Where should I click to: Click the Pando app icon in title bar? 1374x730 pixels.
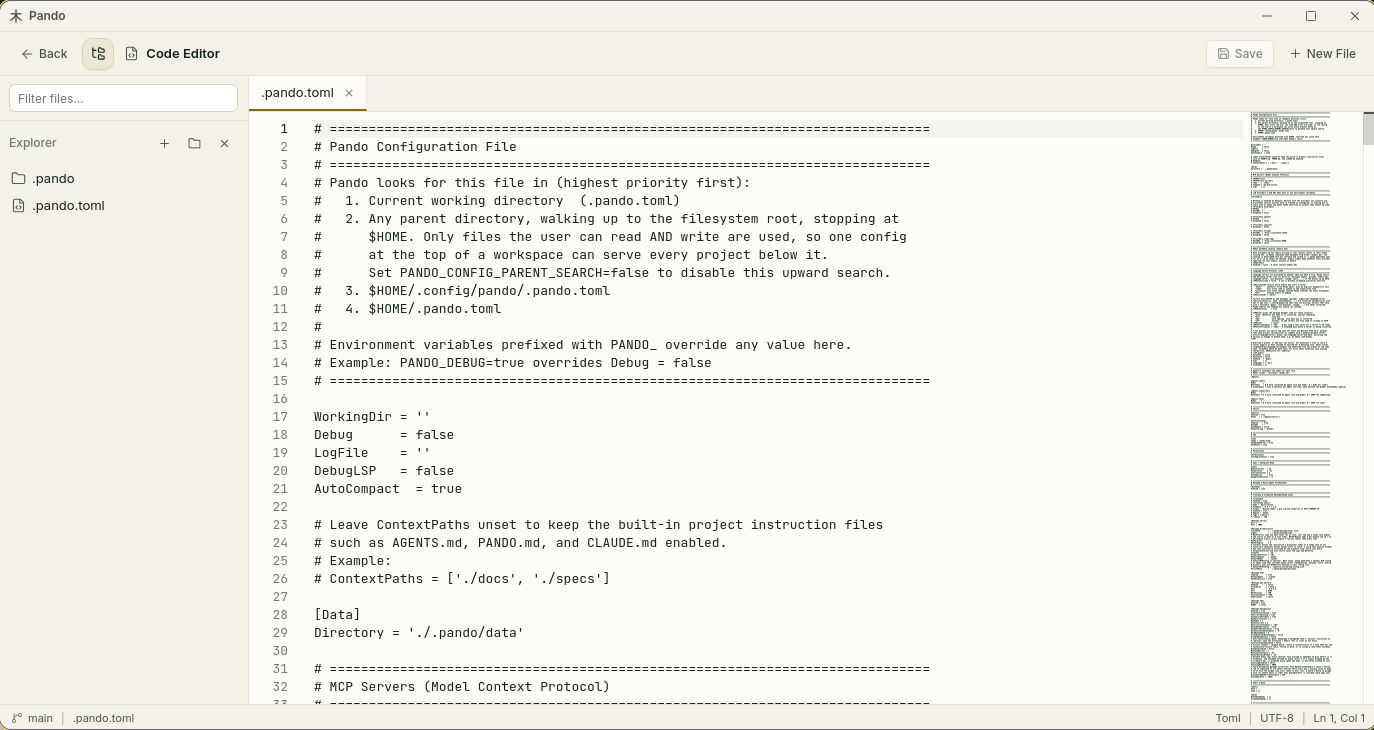click(x=15, y=16)
